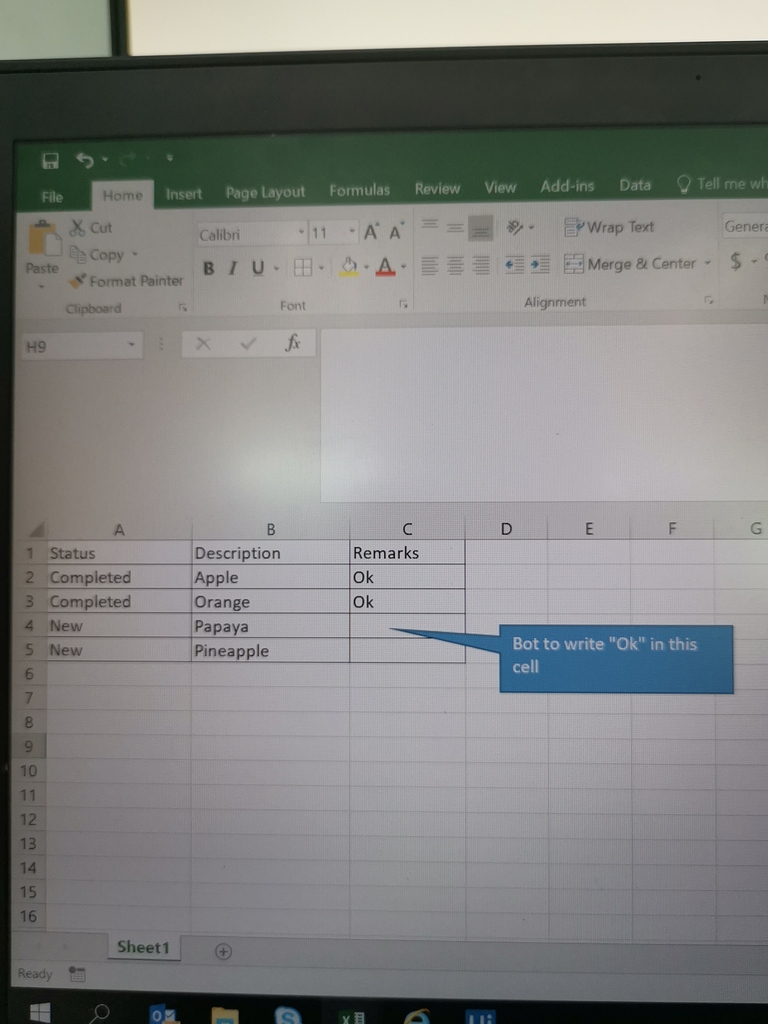Toggle Middle Align

pyautogui.click(x=455, y=227)
